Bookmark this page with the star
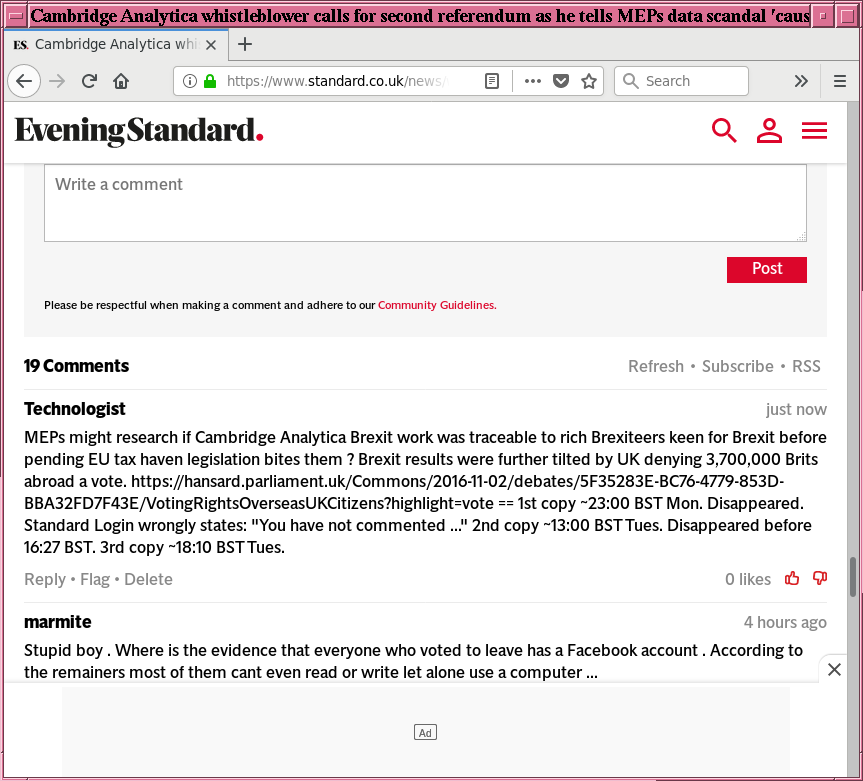 [x=589, y=81]
